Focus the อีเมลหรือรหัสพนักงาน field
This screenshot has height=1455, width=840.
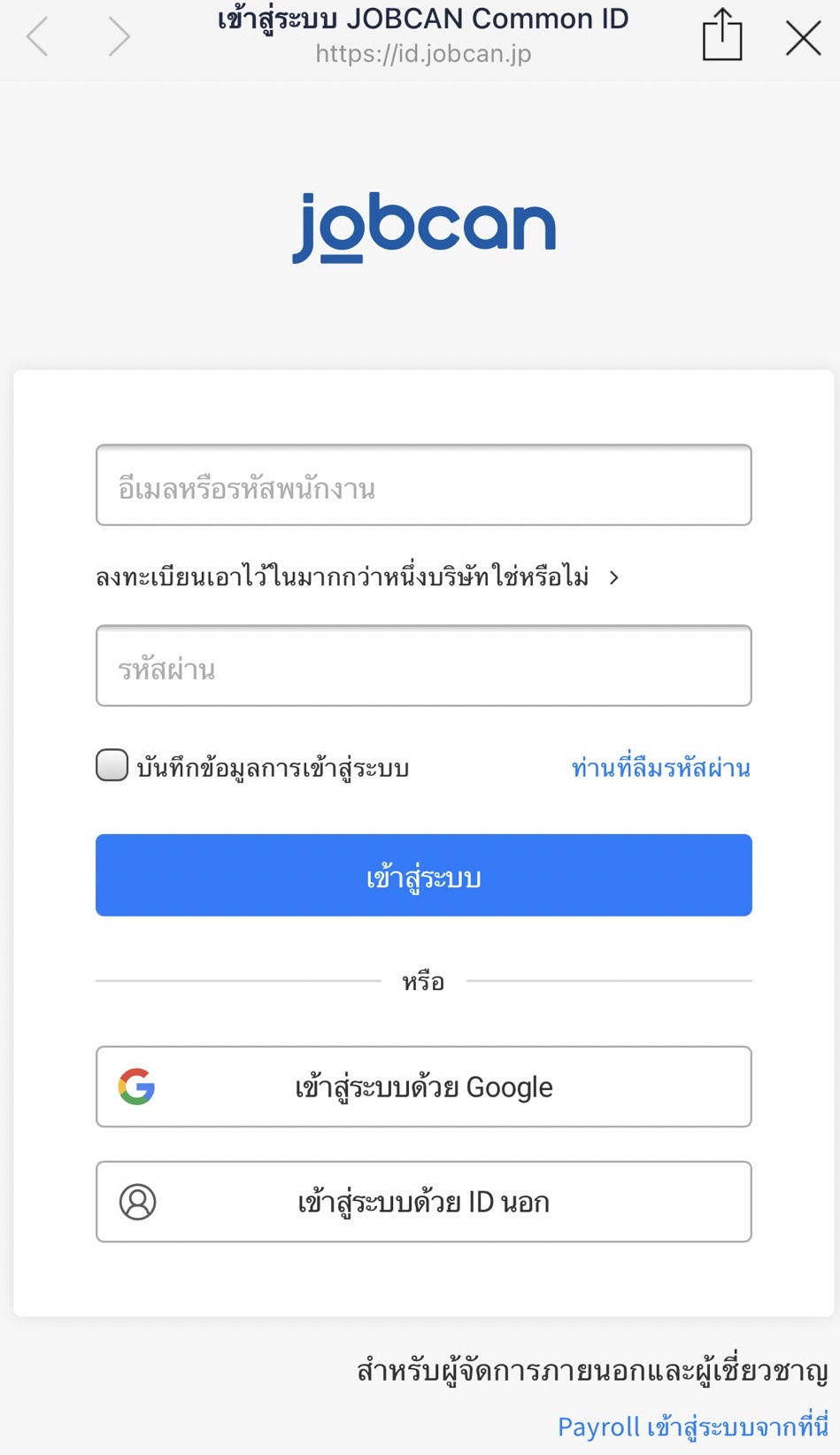423,485
